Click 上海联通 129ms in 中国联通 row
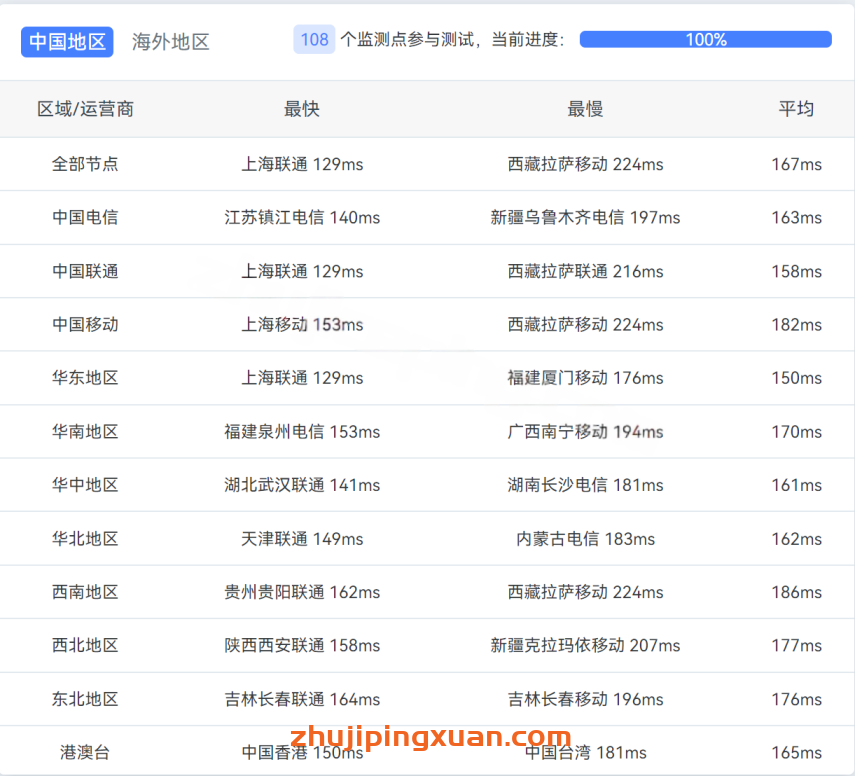This screenshot has height=776, width=855. pos(302,271)
